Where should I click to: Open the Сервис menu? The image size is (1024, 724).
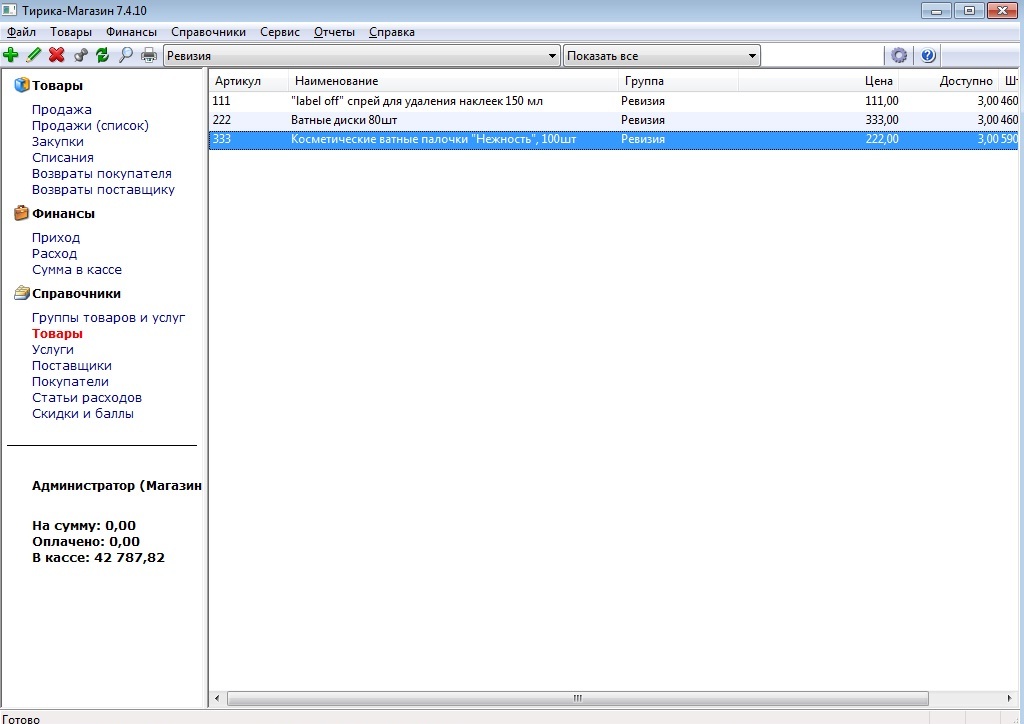tap(280, 32)
